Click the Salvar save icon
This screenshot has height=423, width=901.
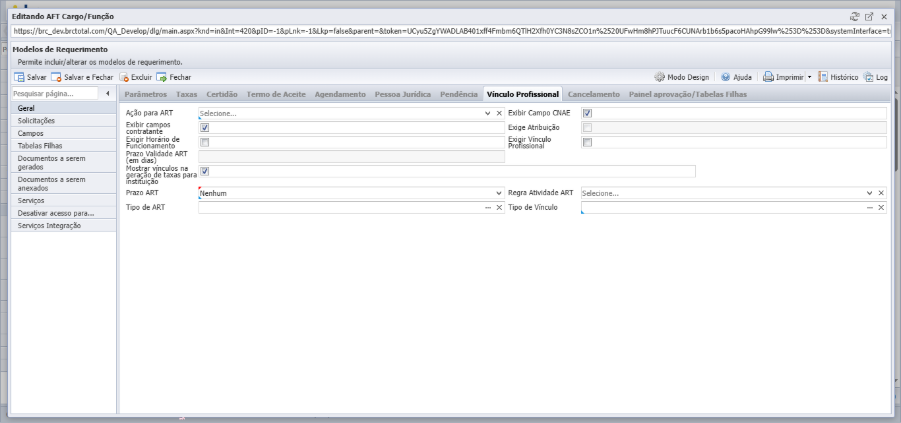point(19,77)
